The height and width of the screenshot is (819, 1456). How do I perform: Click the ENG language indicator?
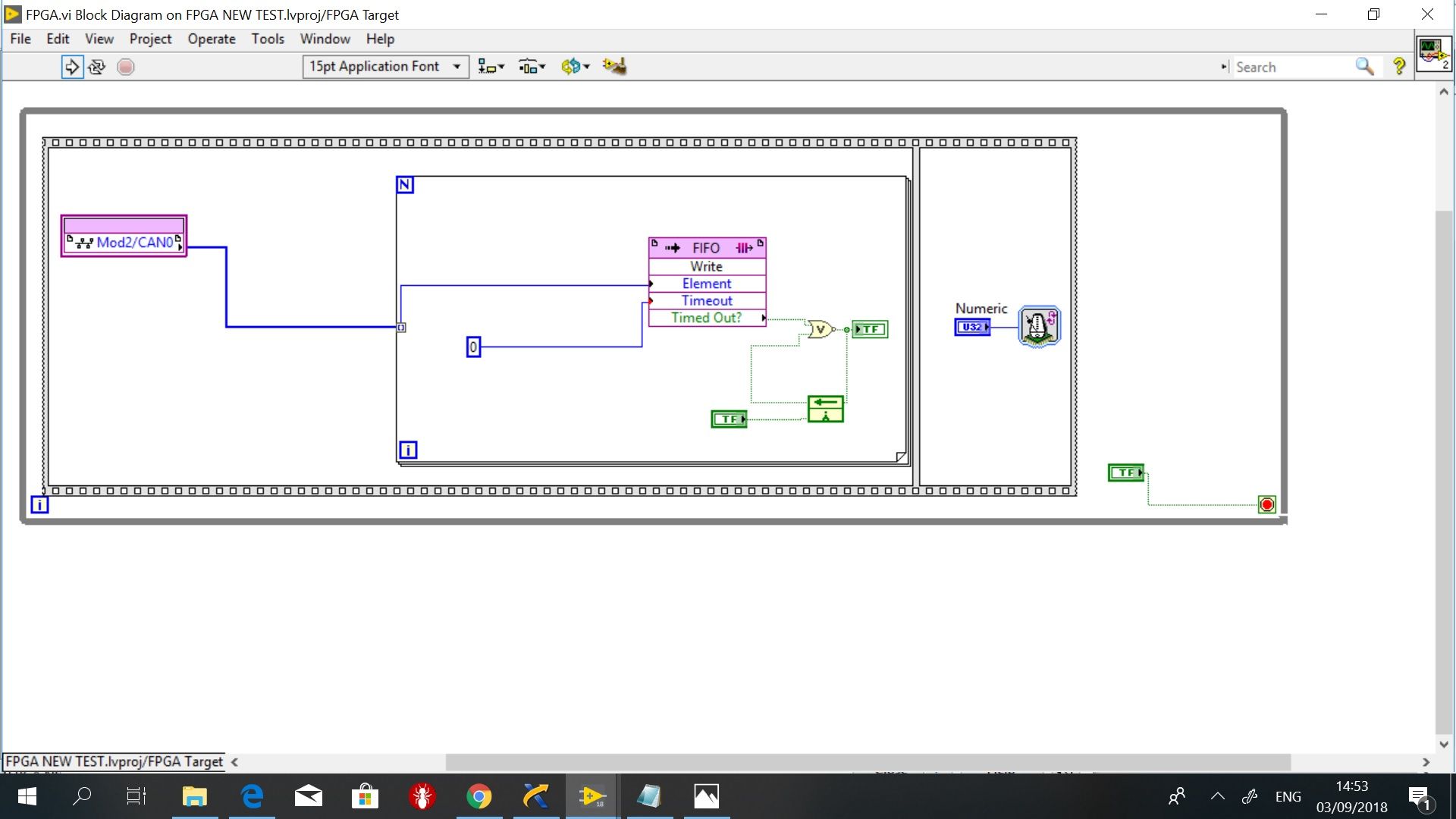(x=1288, y=796)
